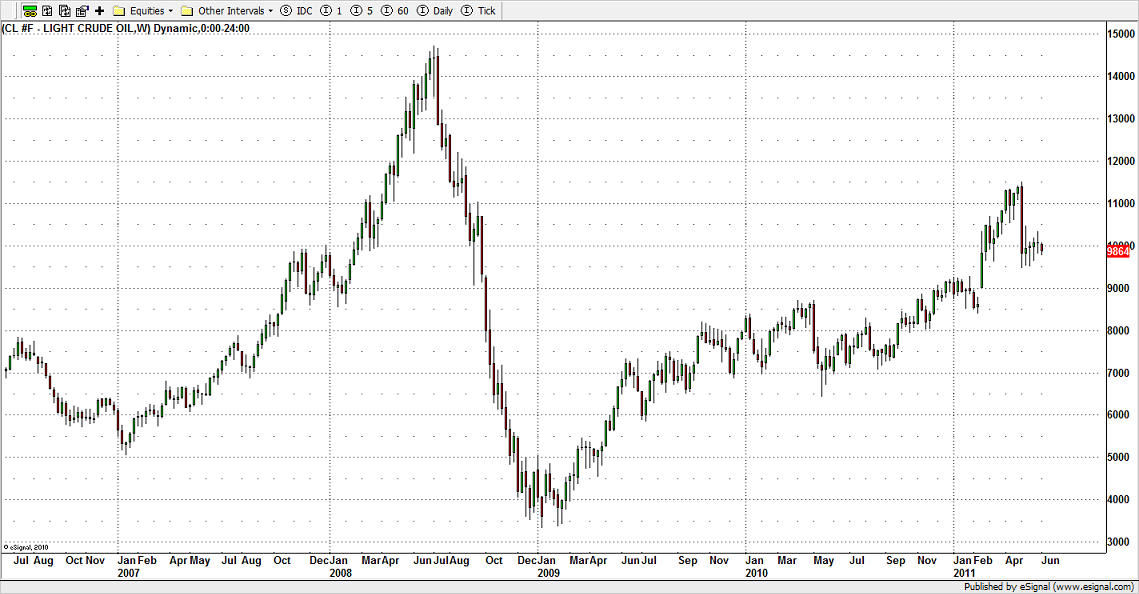Click the second toolbar page icon

[x=49, y=10]
